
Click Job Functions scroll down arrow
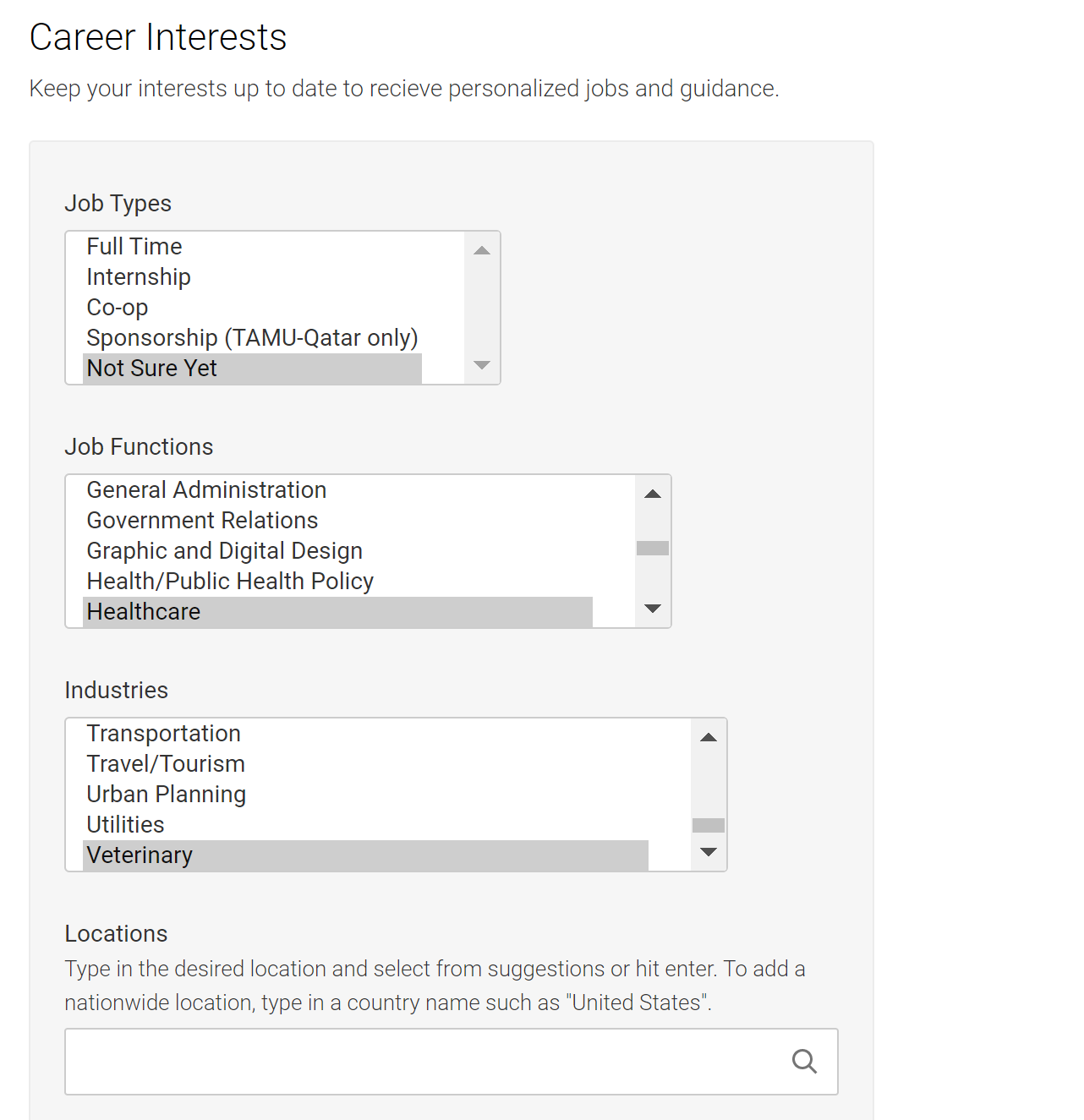coord(653,609)
